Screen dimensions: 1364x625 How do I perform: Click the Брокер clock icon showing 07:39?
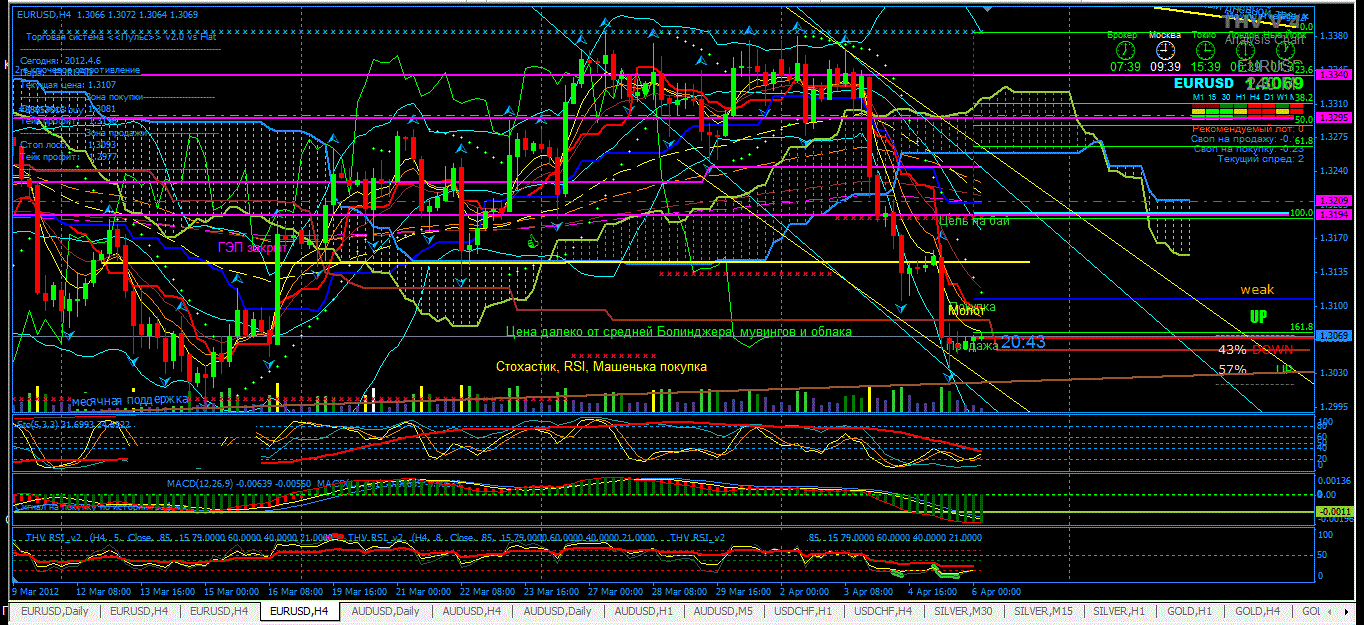(1126, 50)
